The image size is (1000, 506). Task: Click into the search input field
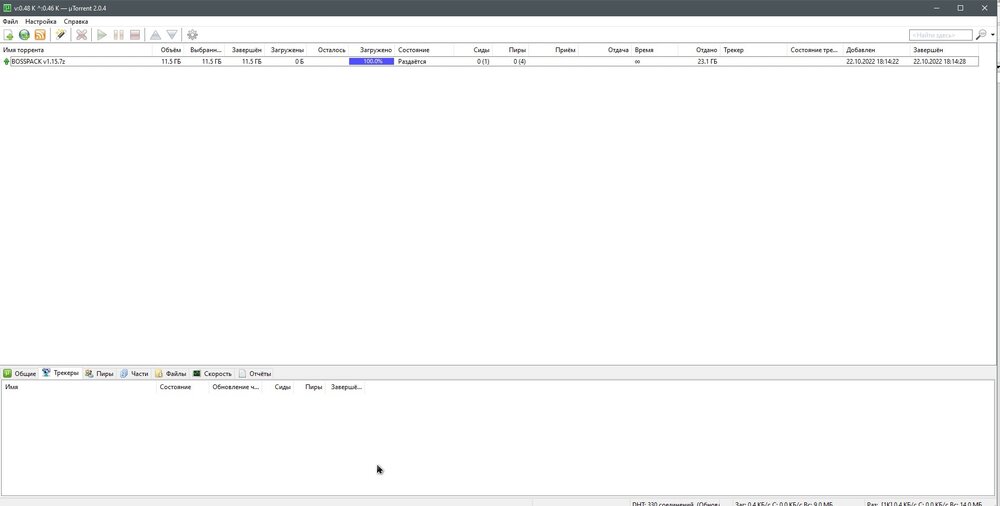pos(941,35)
